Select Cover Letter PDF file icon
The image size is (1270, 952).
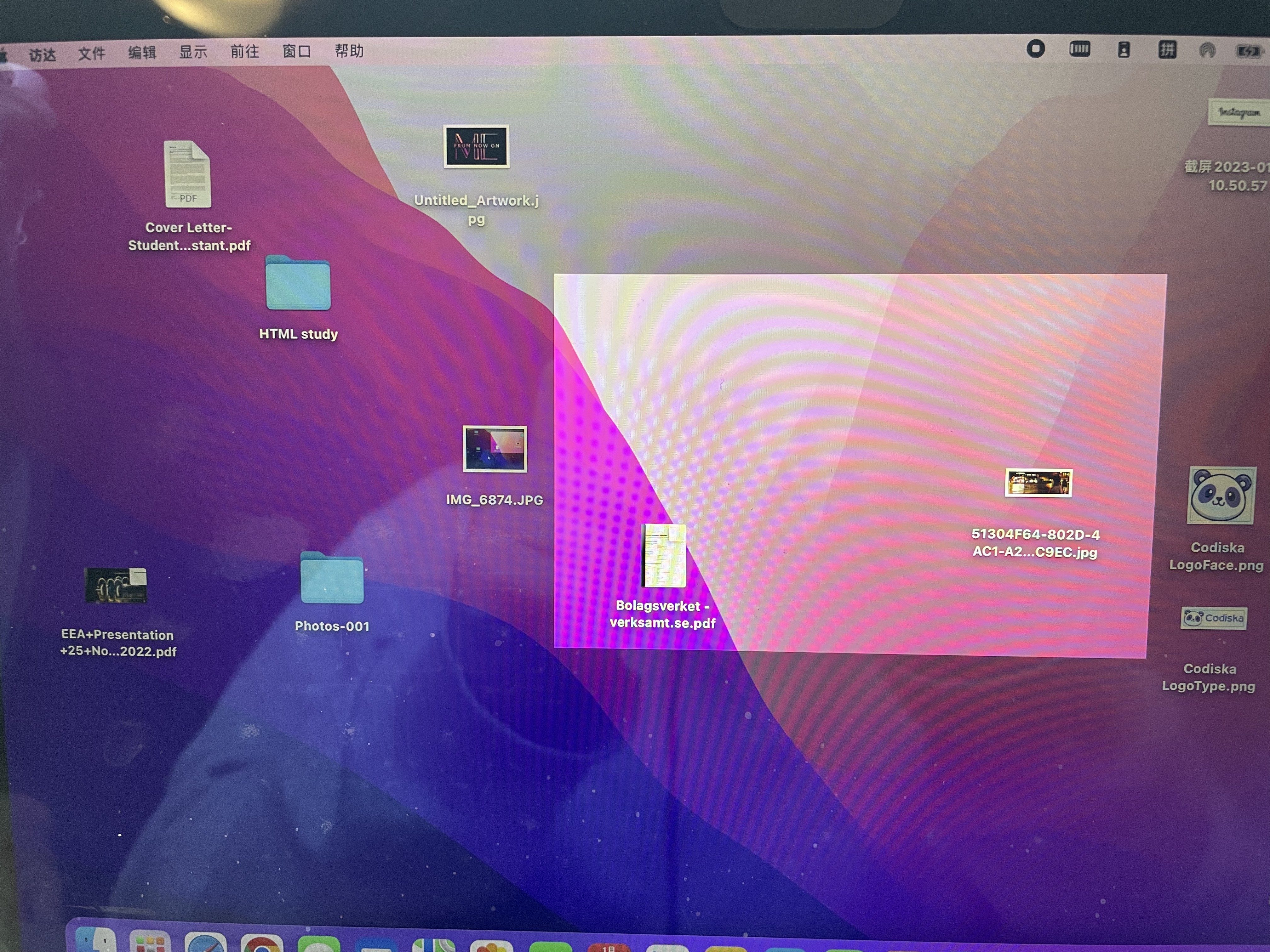188,174
